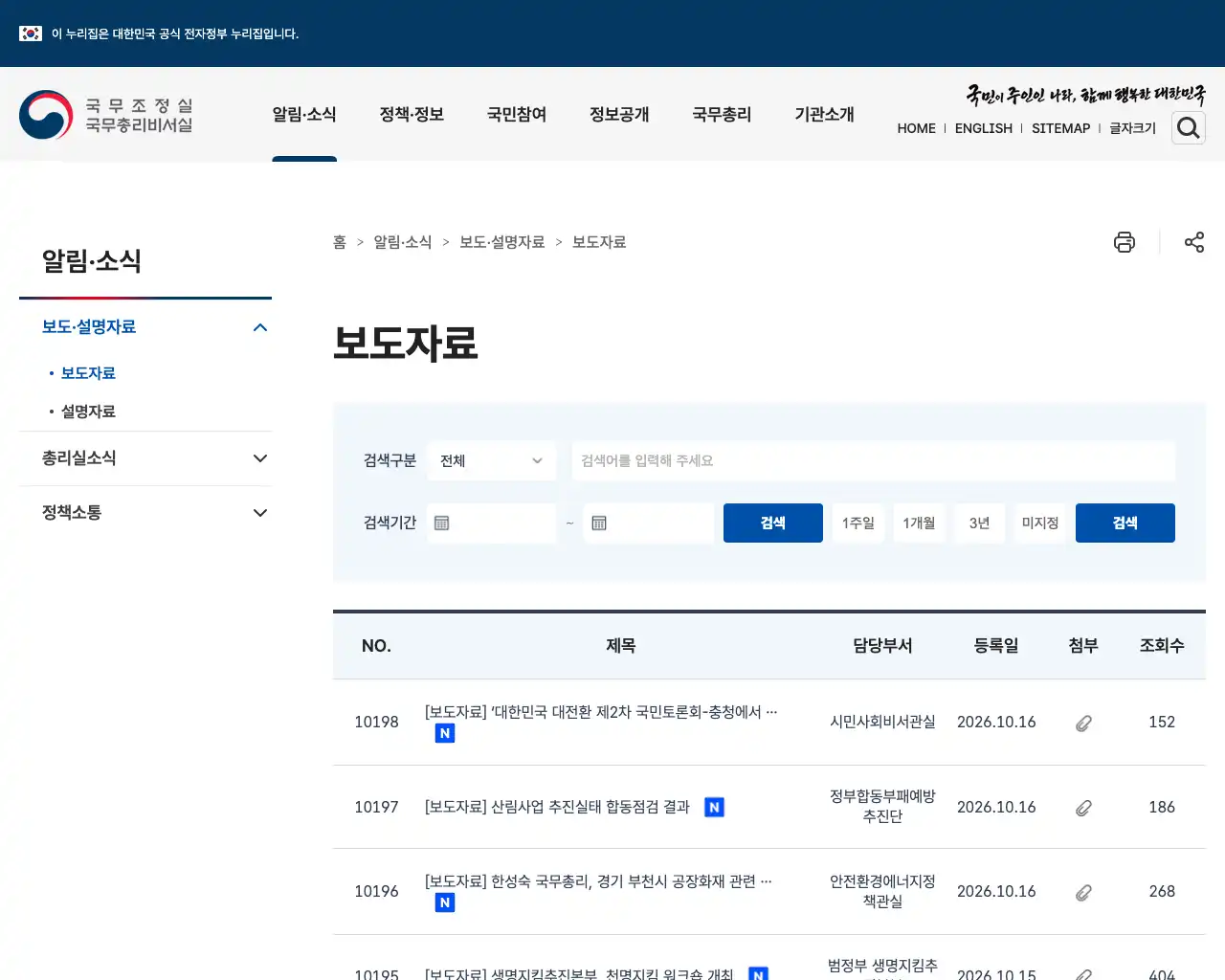Click the N new badge on post 10198

[x=445, y=733]
